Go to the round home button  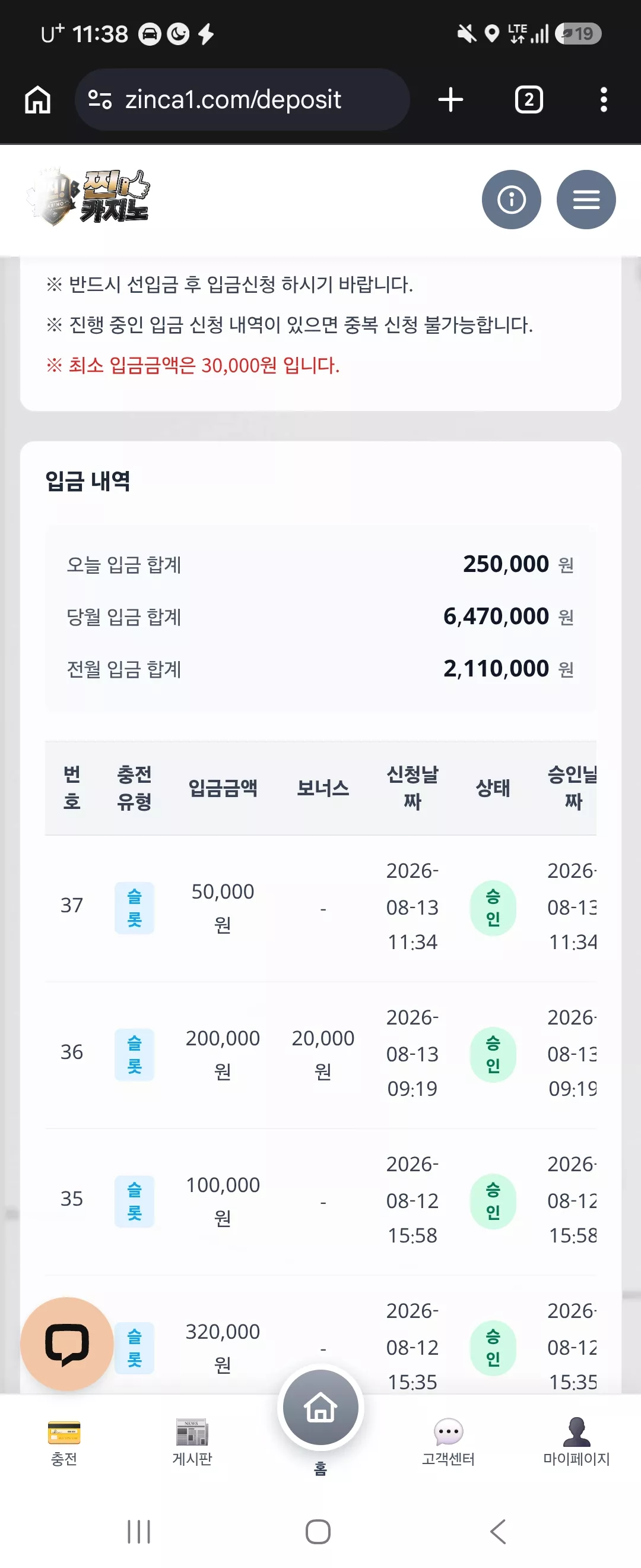pyautogui.click(x=320, y=1407)
